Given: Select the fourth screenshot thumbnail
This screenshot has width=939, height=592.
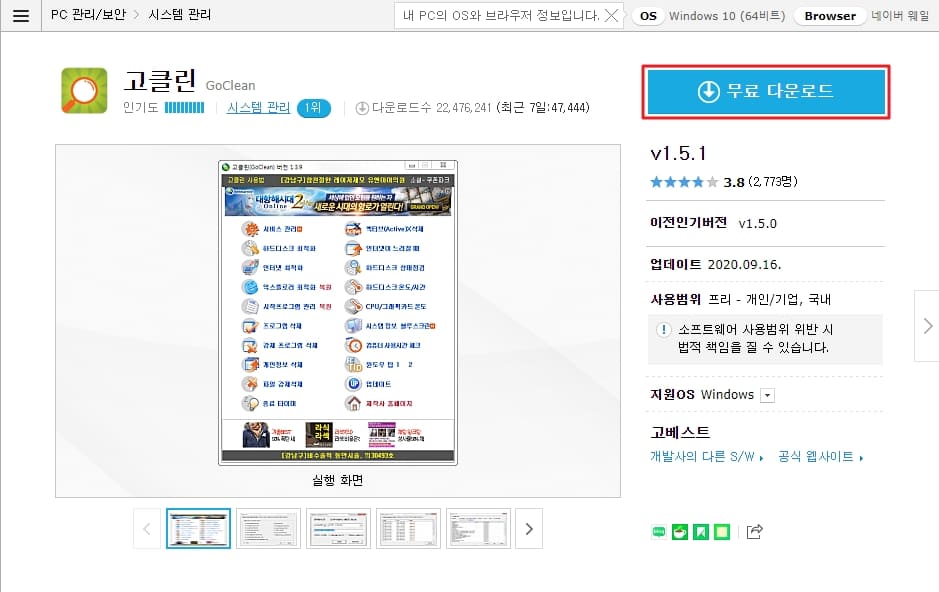Looking at the screenshot, I should (408, 529).
